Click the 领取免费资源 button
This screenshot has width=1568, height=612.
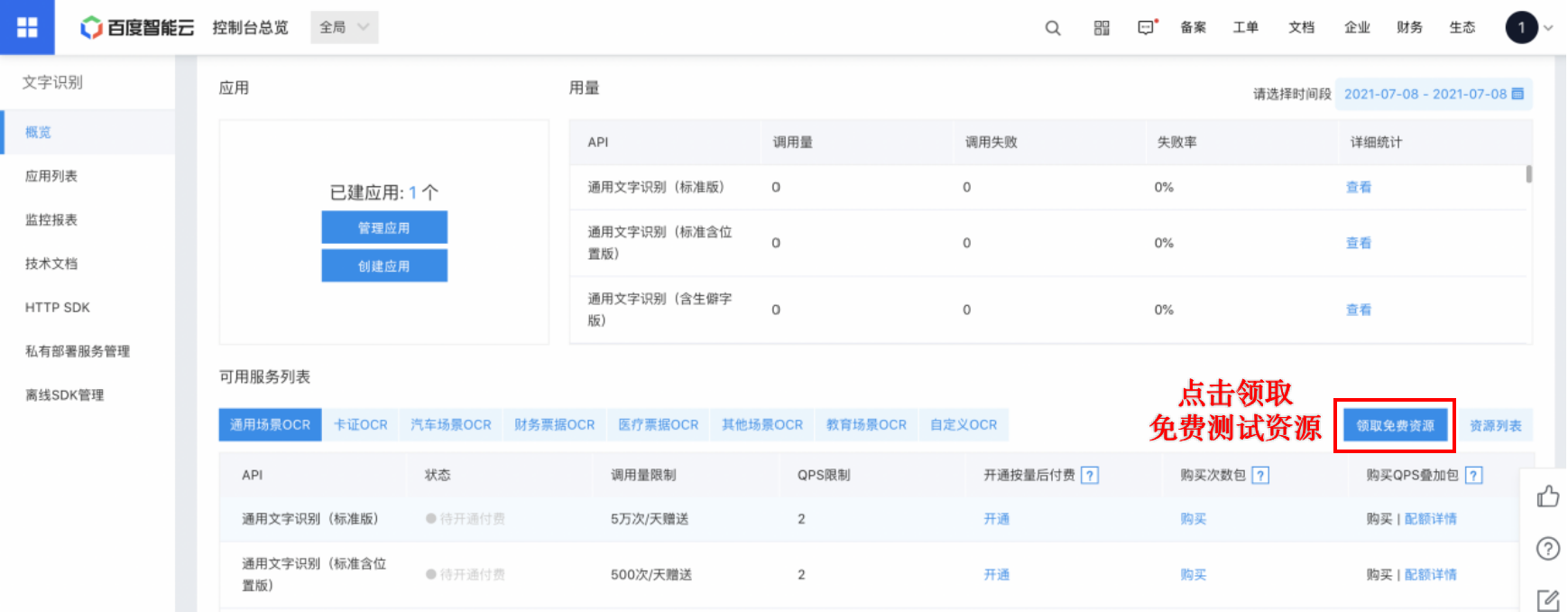tap(1395, 425)
